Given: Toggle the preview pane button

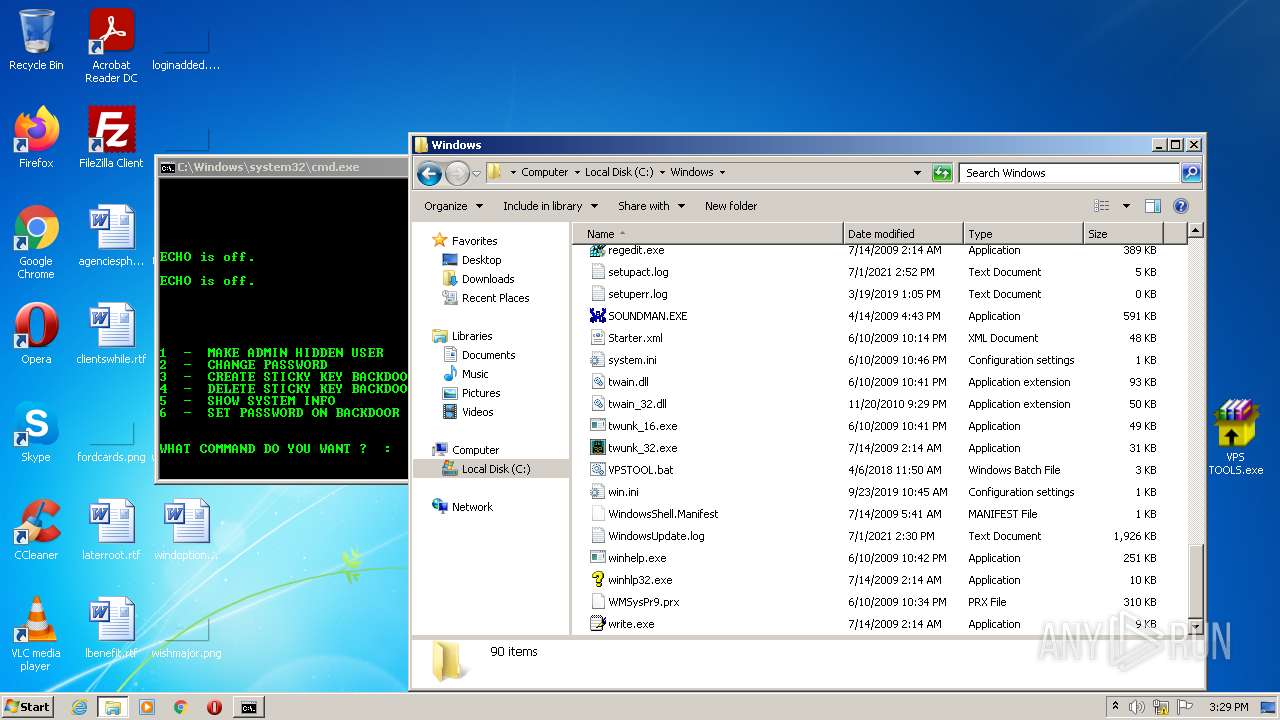Looking at the screenshot, I should point(1152,206).
